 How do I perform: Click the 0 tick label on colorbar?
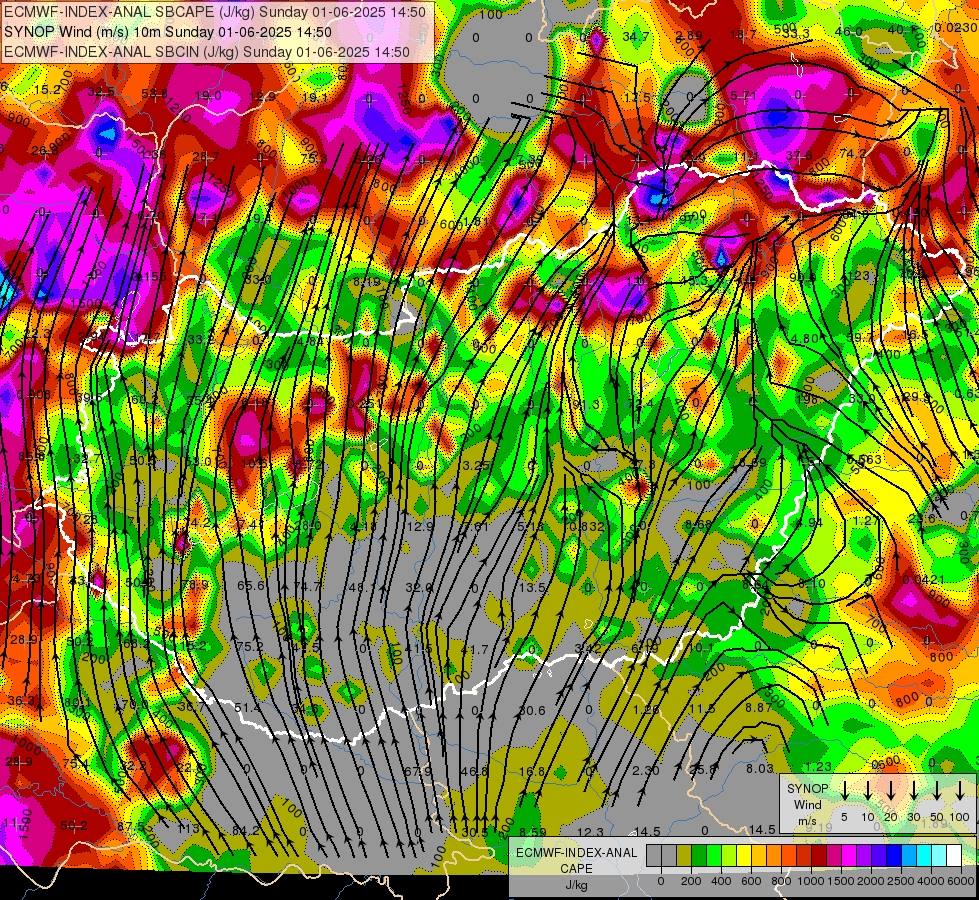pos(661,881)
